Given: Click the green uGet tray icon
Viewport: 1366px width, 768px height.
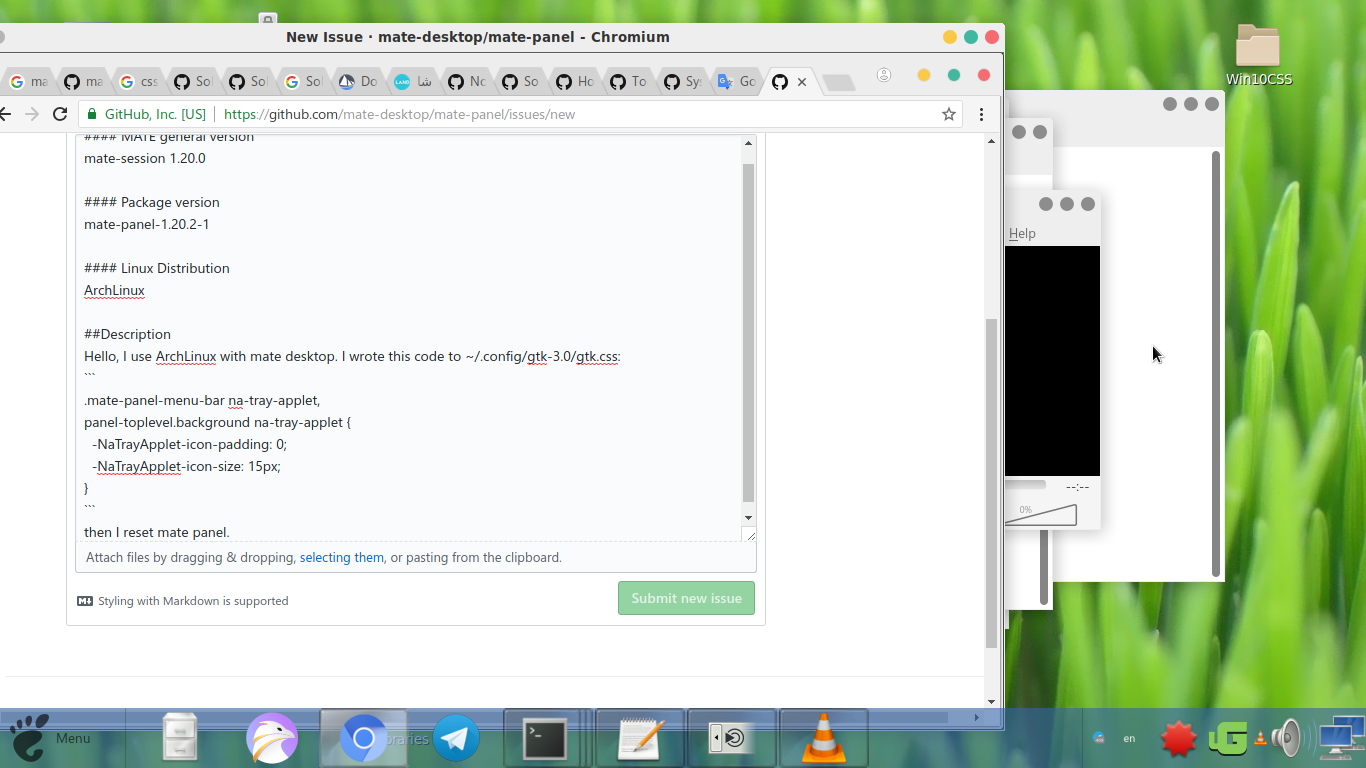Looking at the screenshot, I should (x=1227, y=739).
